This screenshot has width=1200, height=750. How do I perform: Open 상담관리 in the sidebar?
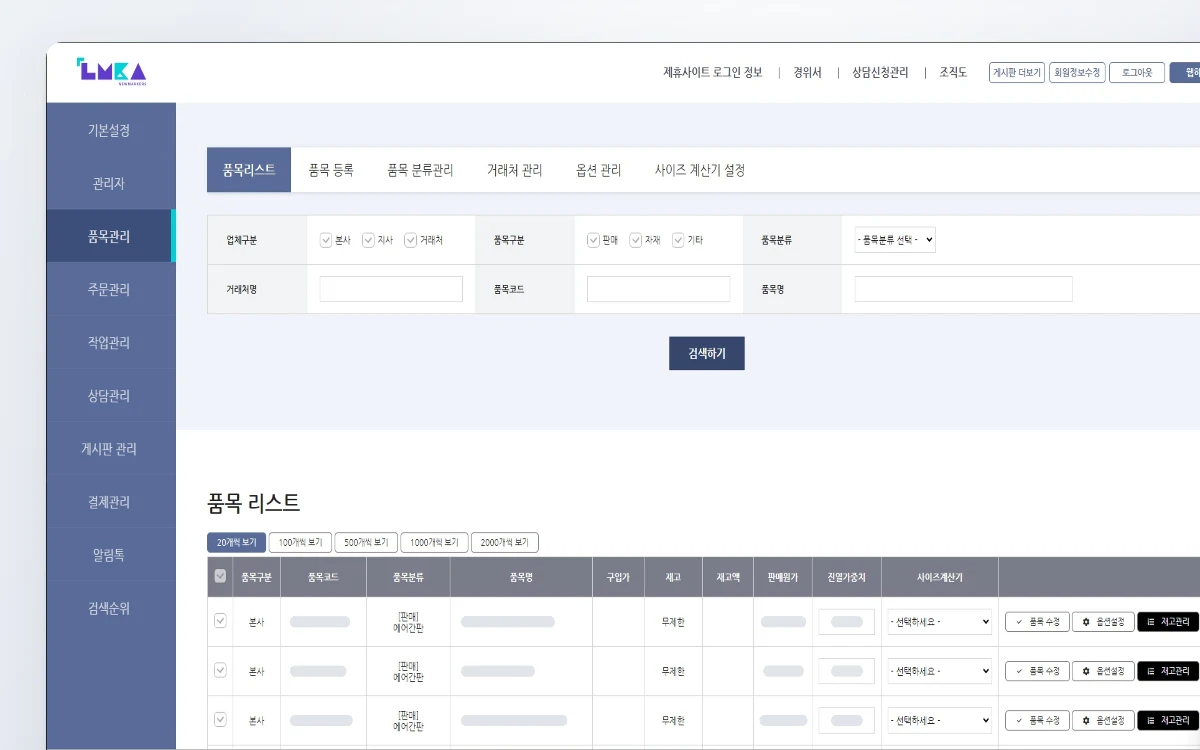point(109,396)
